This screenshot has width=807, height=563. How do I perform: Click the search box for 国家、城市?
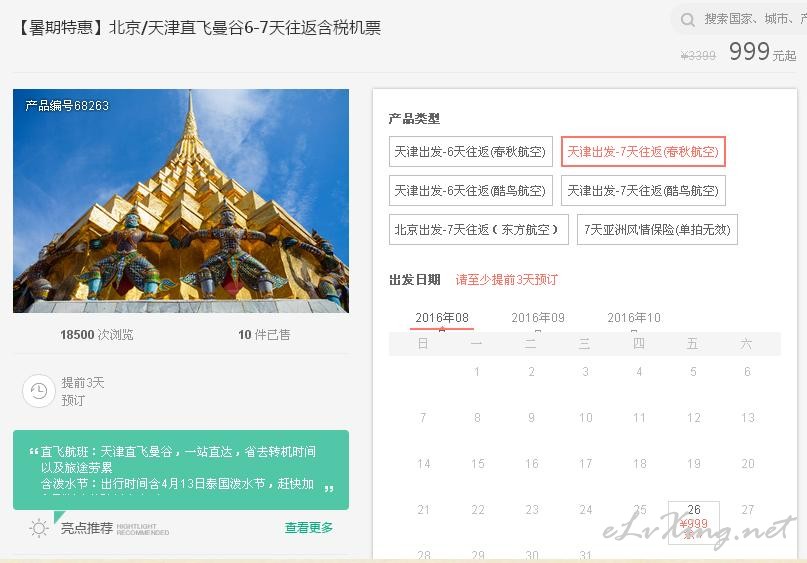click(750, 19)
